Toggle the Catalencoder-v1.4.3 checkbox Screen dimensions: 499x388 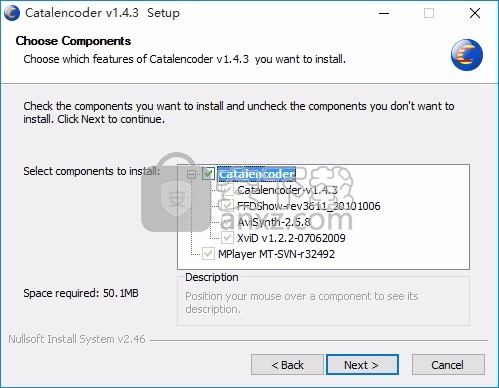[227, 190]
